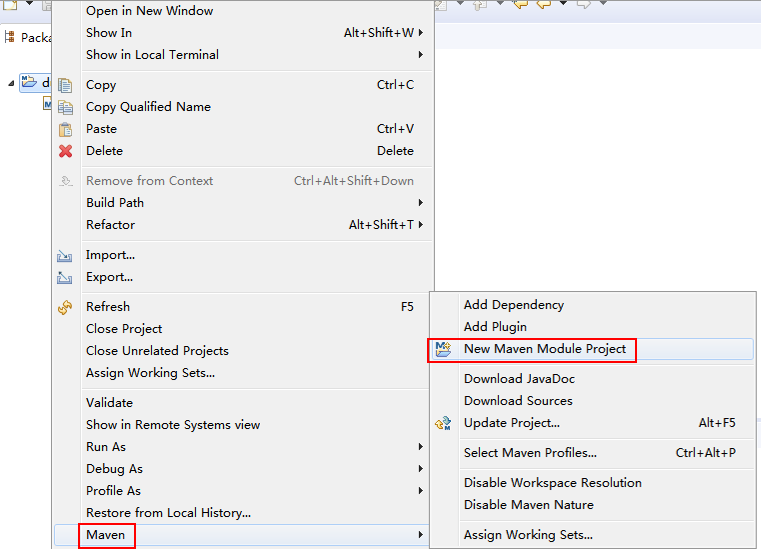Choose Update Project... entry
Screen dimensions: 761x549
coord(593,423)
